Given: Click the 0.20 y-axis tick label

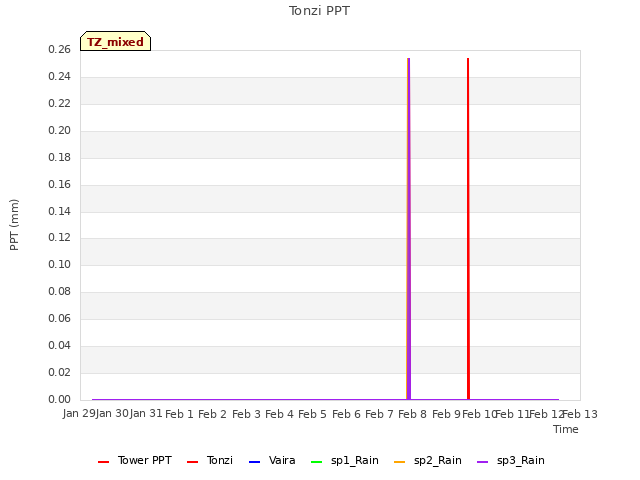Looking at the screenshot, I should [60, 130].
